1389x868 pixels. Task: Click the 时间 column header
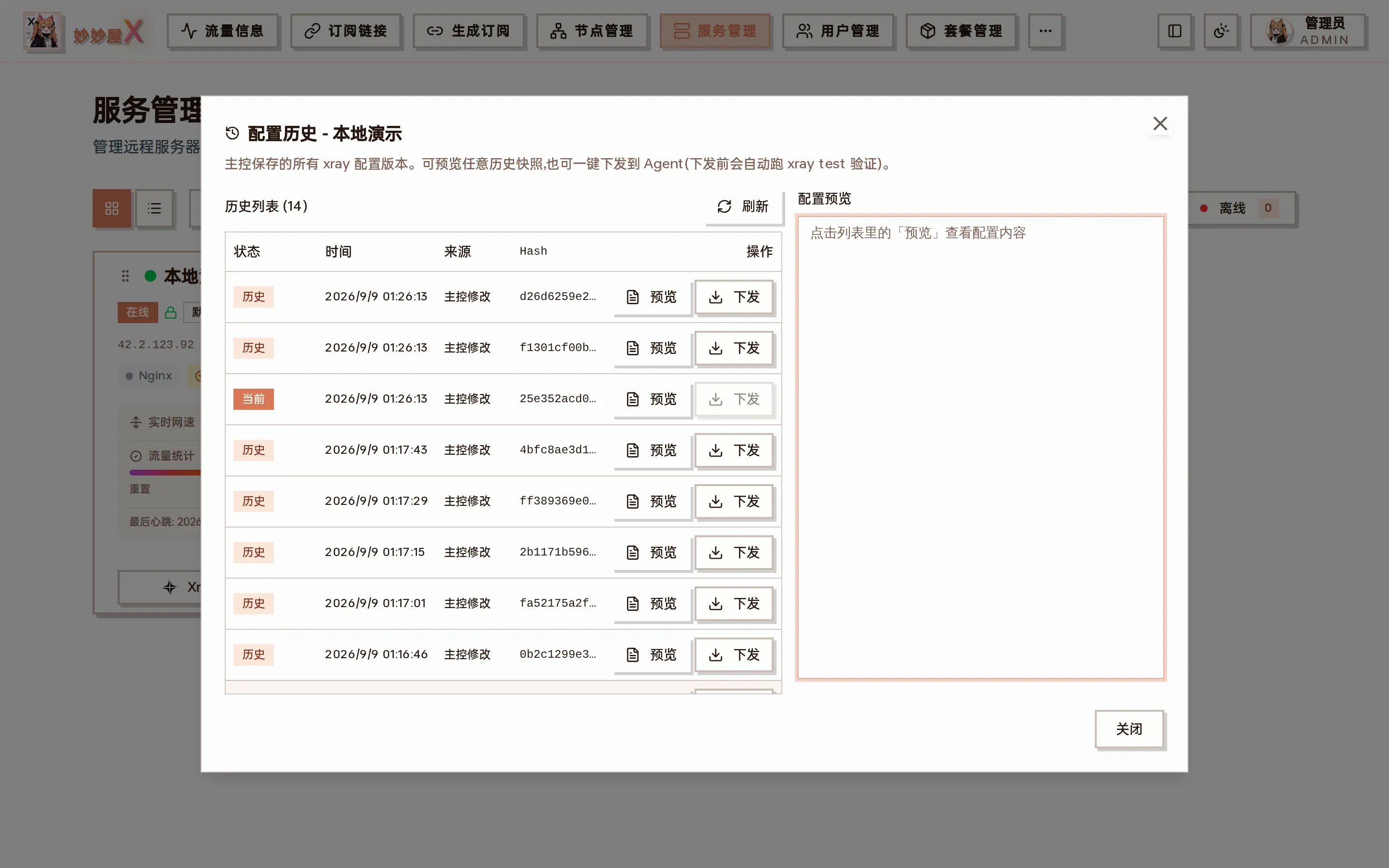pyautogui.click(x=338, y=251)
